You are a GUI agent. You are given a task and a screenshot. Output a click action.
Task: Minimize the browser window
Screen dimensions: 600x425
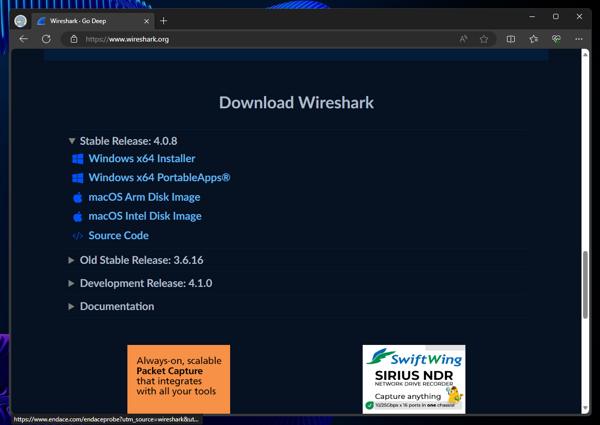(x=532, y=17)
